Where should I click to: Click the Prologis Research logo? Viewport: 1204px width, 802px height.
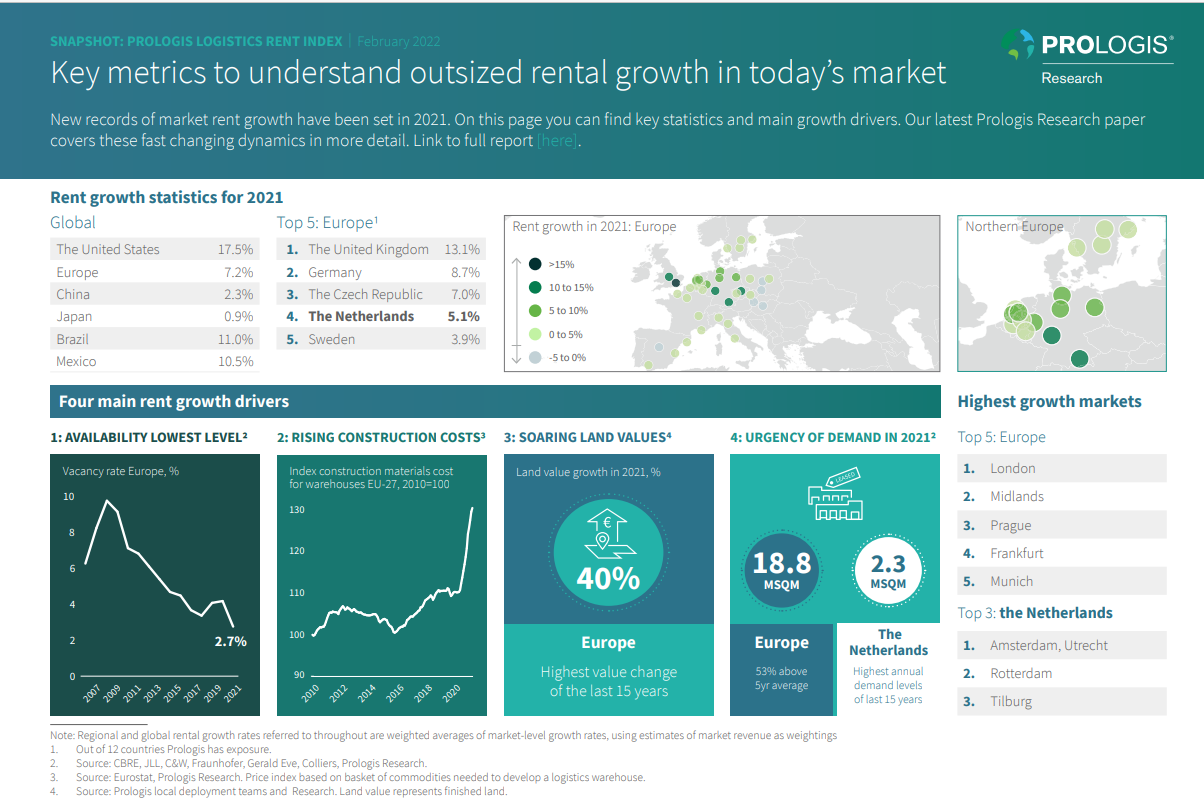[1085, 57]
